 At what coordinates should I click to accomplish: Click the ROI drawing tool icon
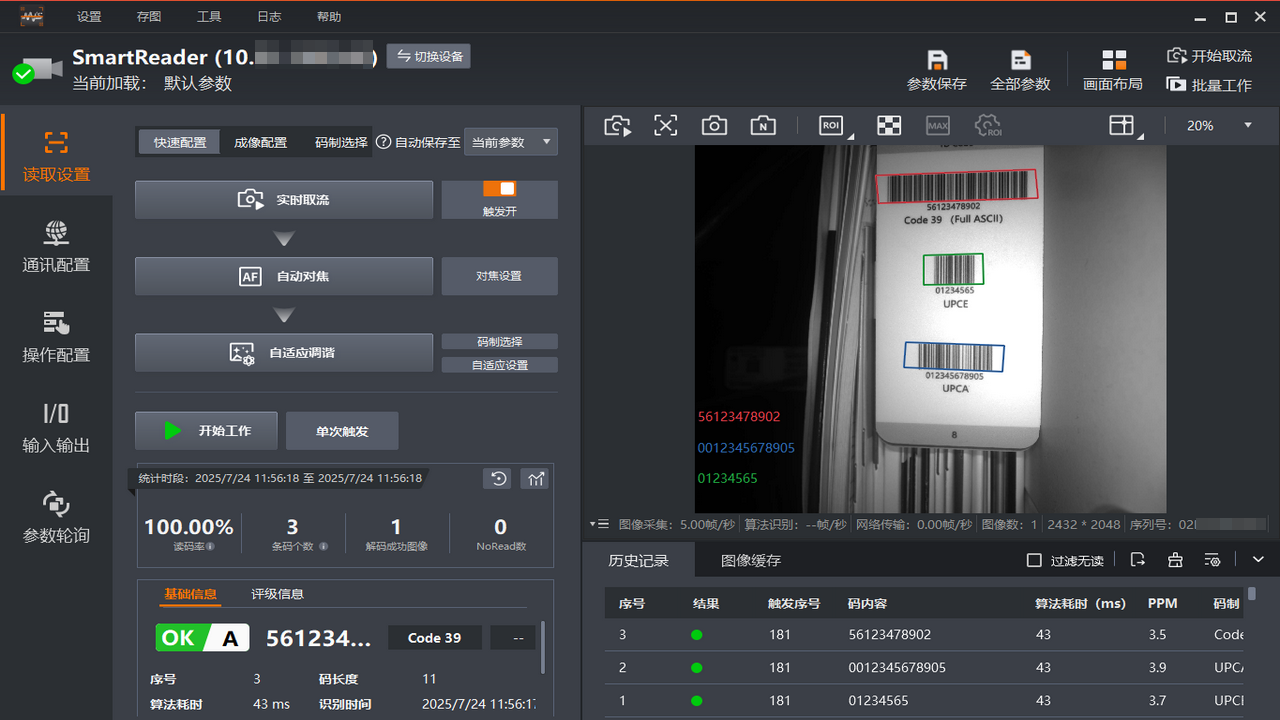[831, 125]
